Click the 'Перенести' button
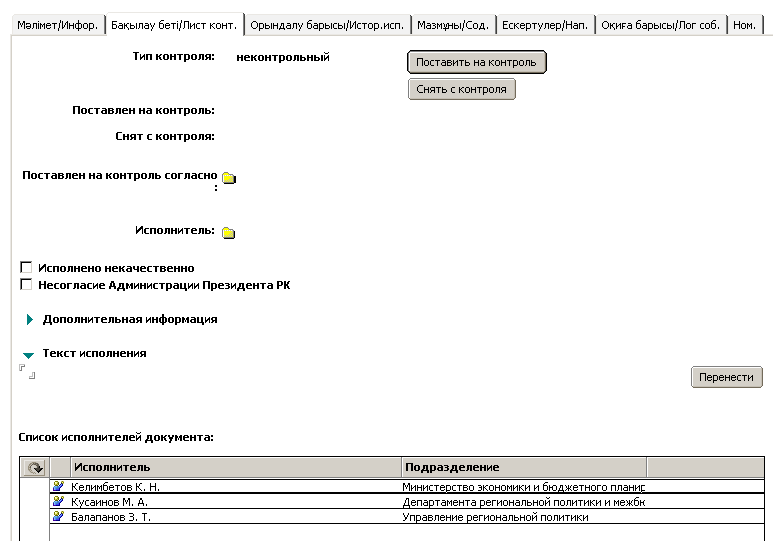This screenshot has height=541, width=773. [727, 377]
